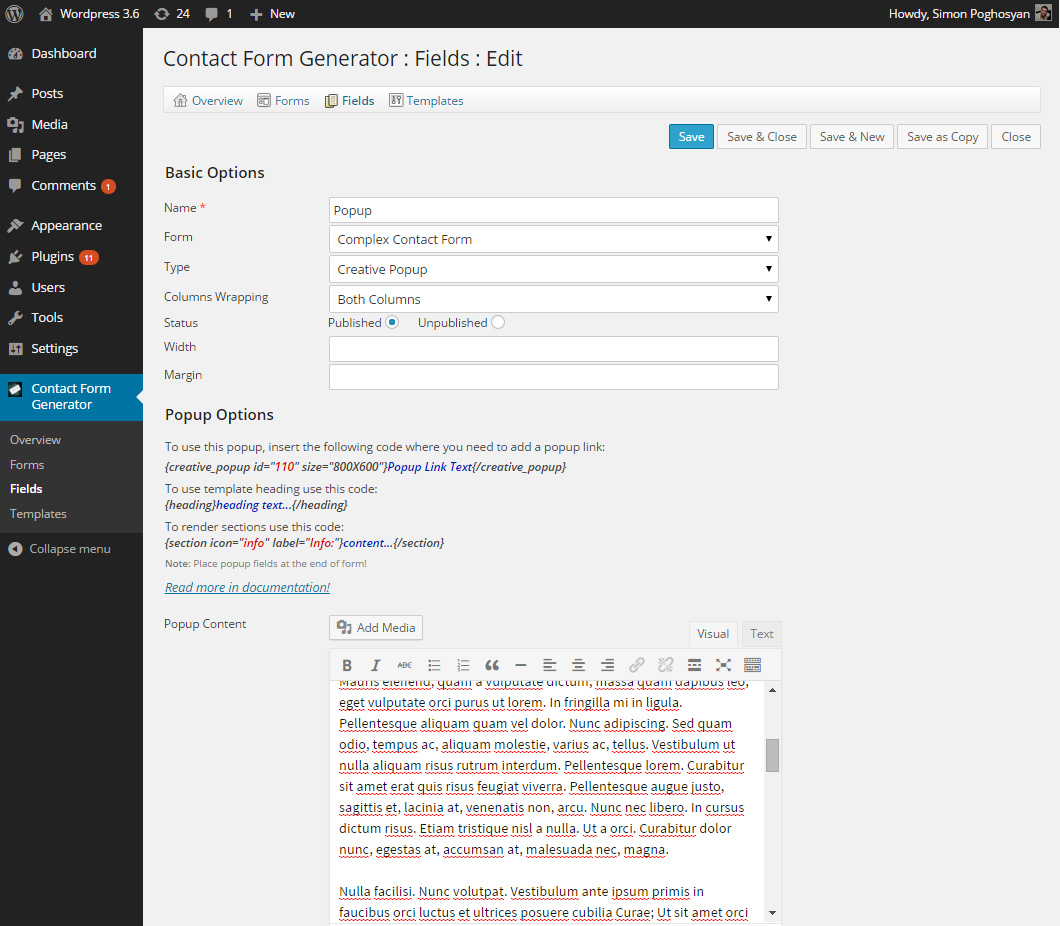Open Forms in the sidebar submenu
The image size is (1060, 926).
pos(27,465)
